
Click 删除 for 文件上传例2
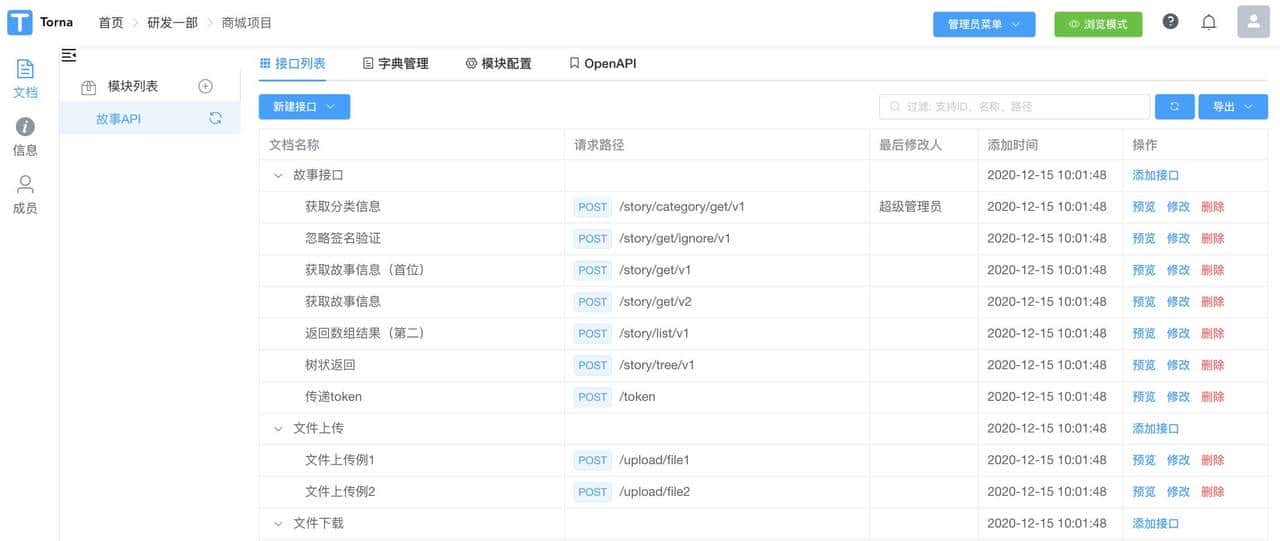pos(1212,492)
